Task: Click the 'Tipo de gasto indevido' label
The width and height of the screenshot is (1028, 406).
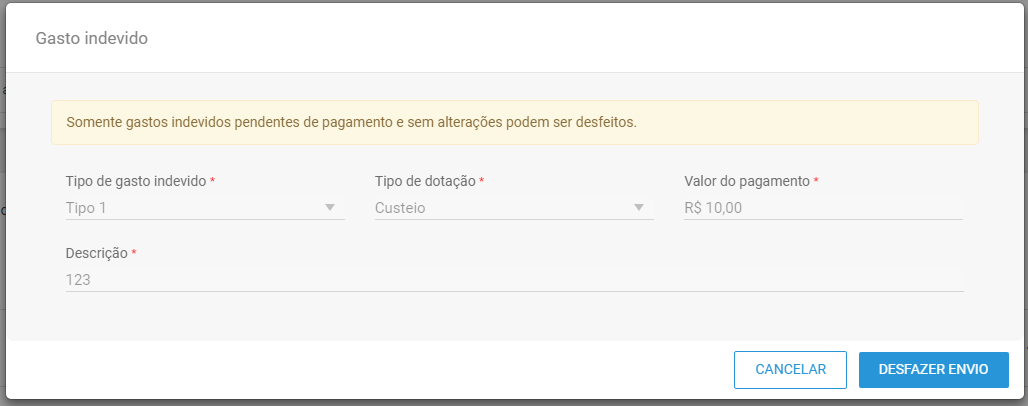Action: (136, 182)
